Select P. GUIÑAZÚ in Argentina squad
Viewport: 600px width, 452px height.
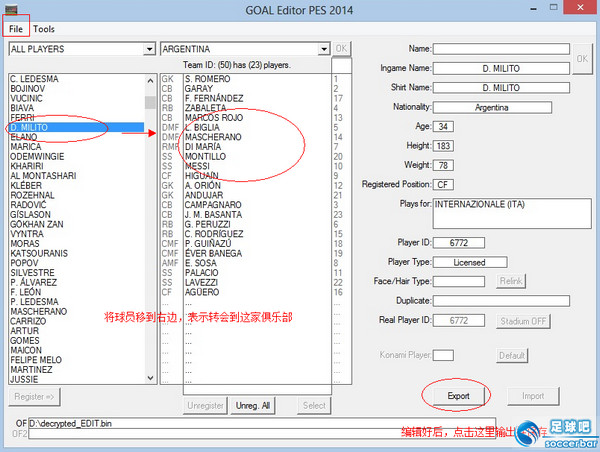(x=257, y=244)
